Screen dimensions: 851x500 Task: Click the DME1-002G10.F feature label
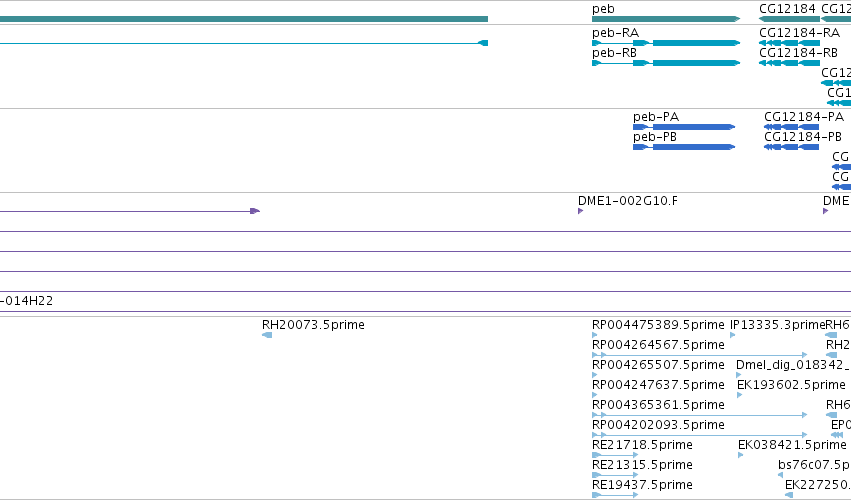627,201
